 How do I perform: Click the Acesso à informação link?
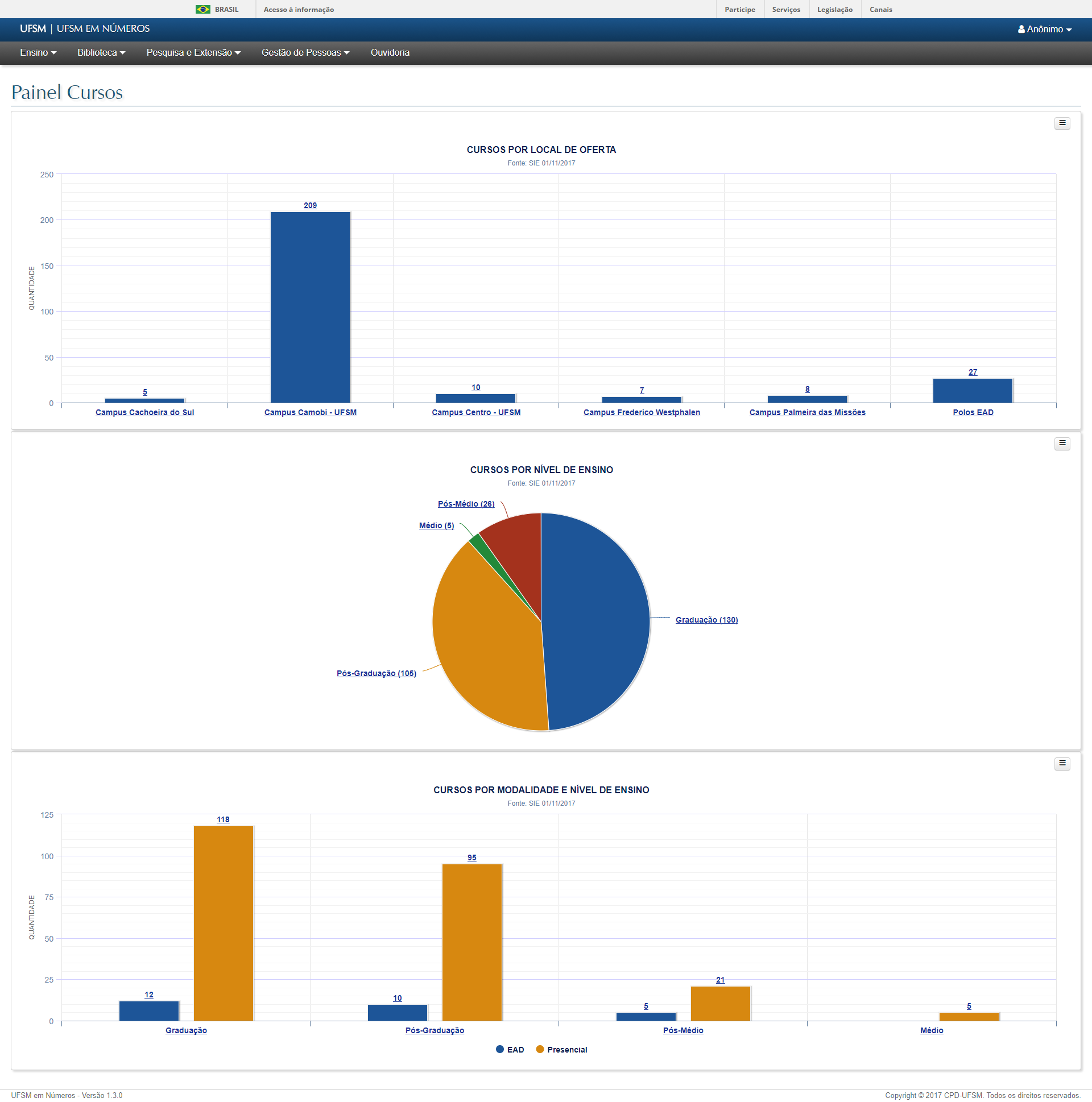pyautogui.click(x=299, y=9)
